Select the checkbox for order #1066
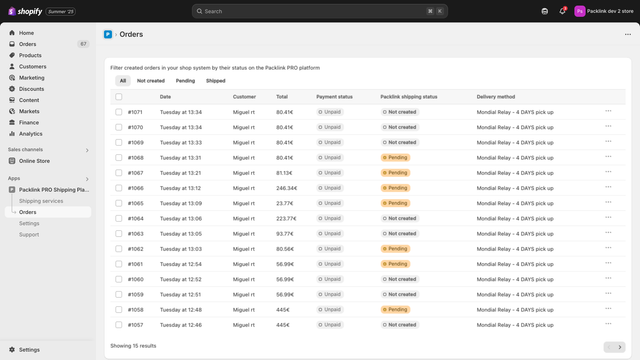The image size is (640, 360). pyautogui.click(x=118, y=188)
